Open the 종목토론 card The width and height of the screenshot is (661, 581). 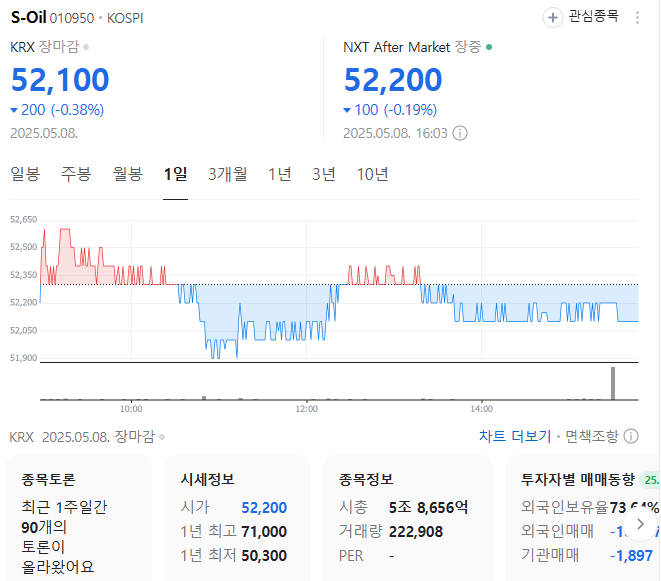click(78, 519)
